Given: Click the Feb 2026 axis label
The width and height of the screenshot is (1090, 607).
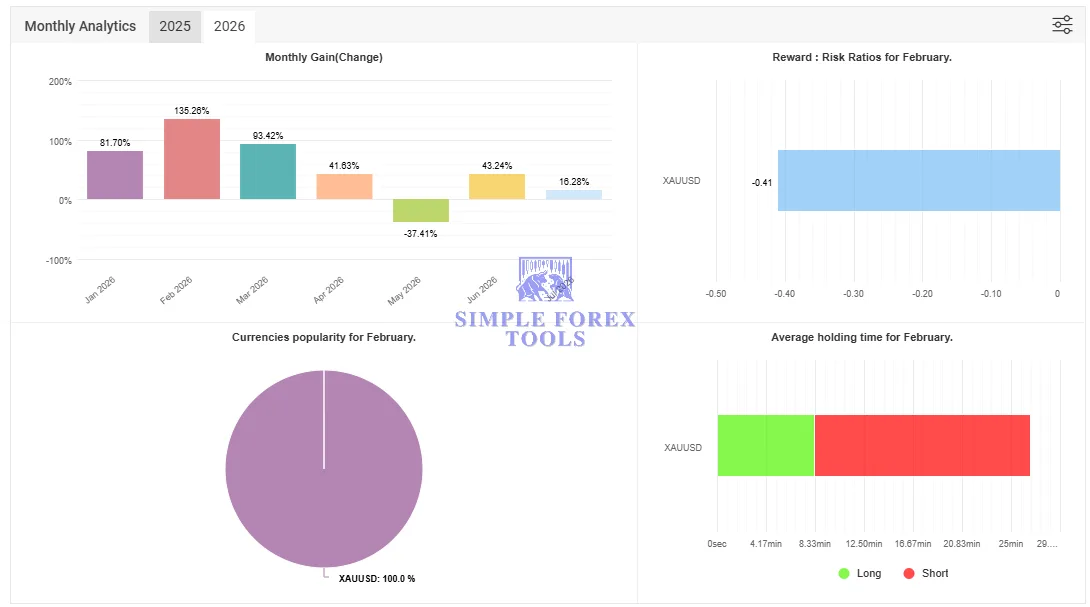Looking at the screenshot, I should tap(176, 290).
